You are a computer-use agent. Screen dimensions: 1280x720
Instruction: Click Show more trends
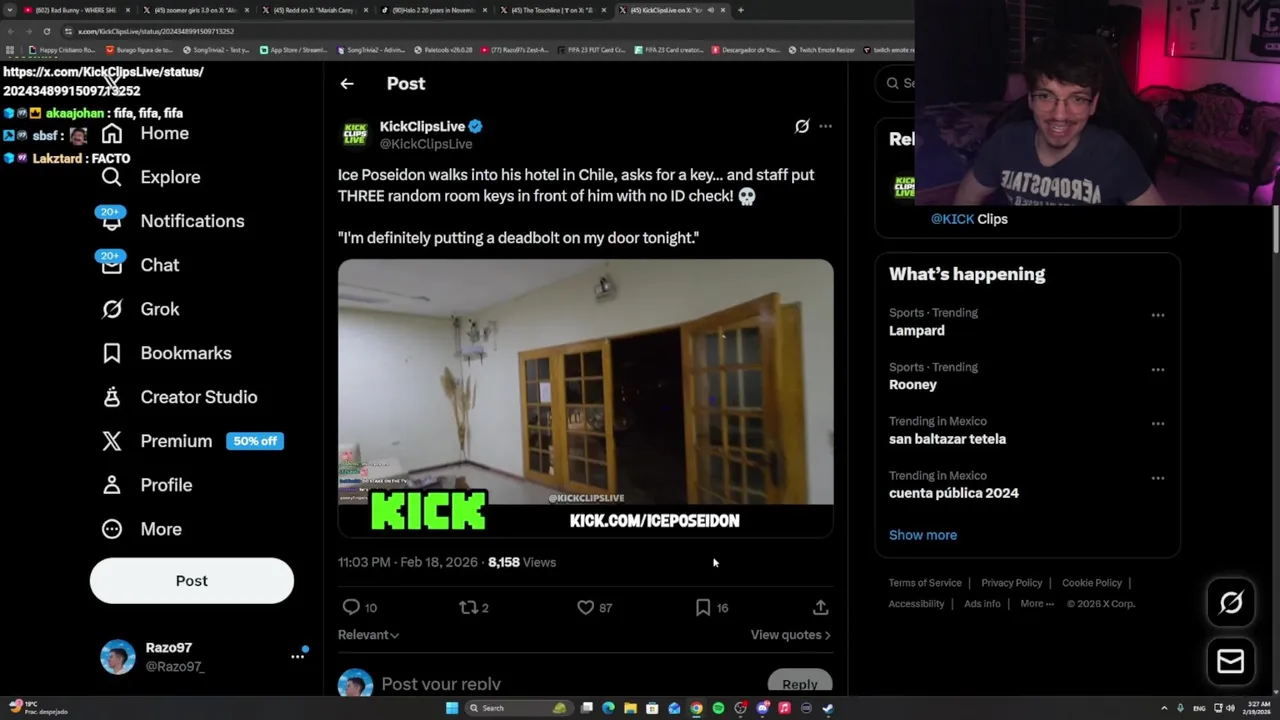pyautogui.click(x=923, y=535)
